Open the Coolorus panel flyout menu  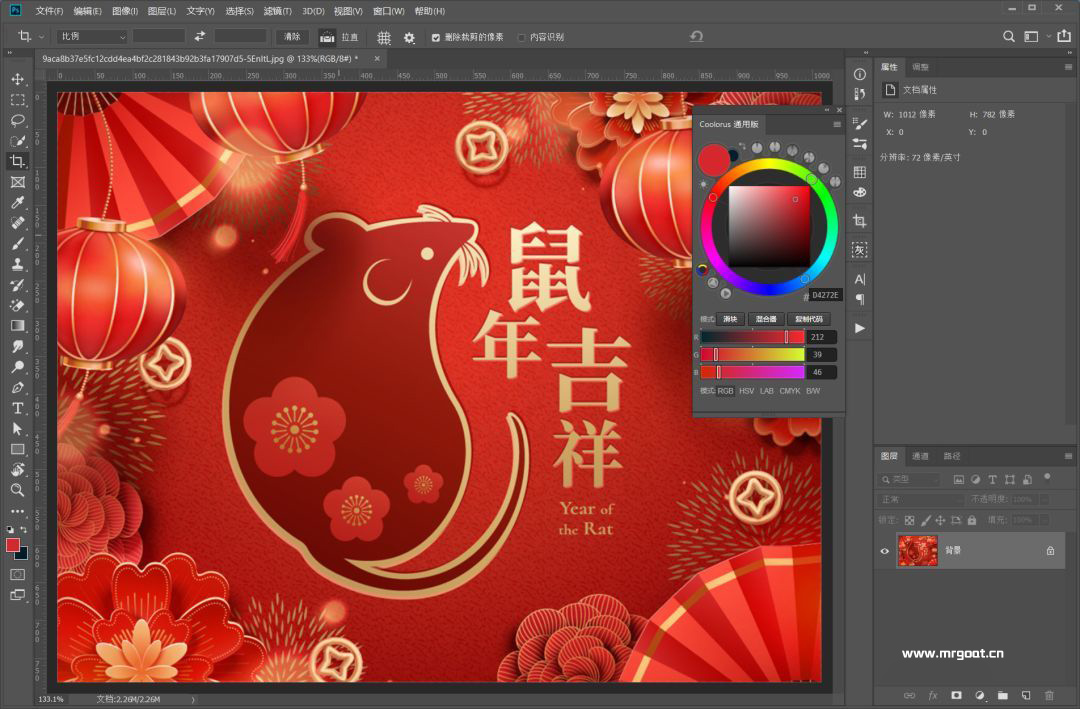837,124
